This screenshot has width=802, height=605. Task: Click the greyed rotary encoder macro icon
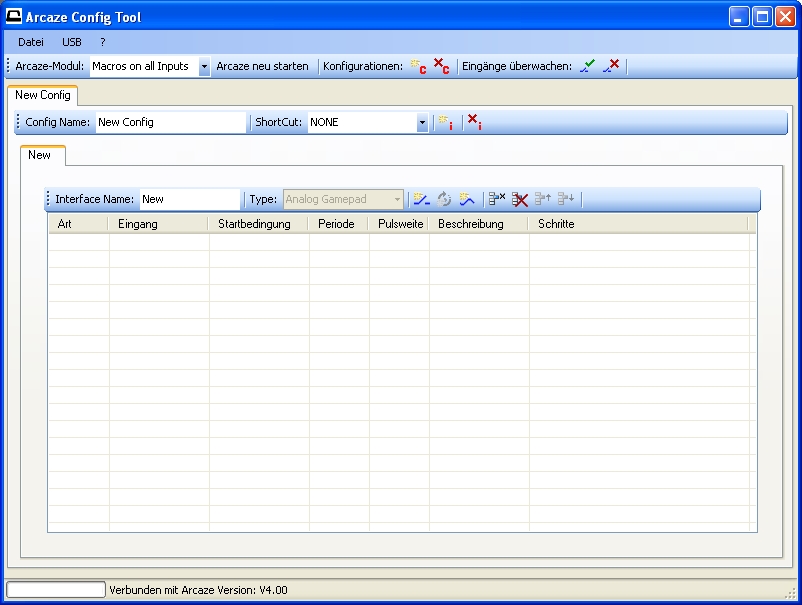tap(444, 199)
